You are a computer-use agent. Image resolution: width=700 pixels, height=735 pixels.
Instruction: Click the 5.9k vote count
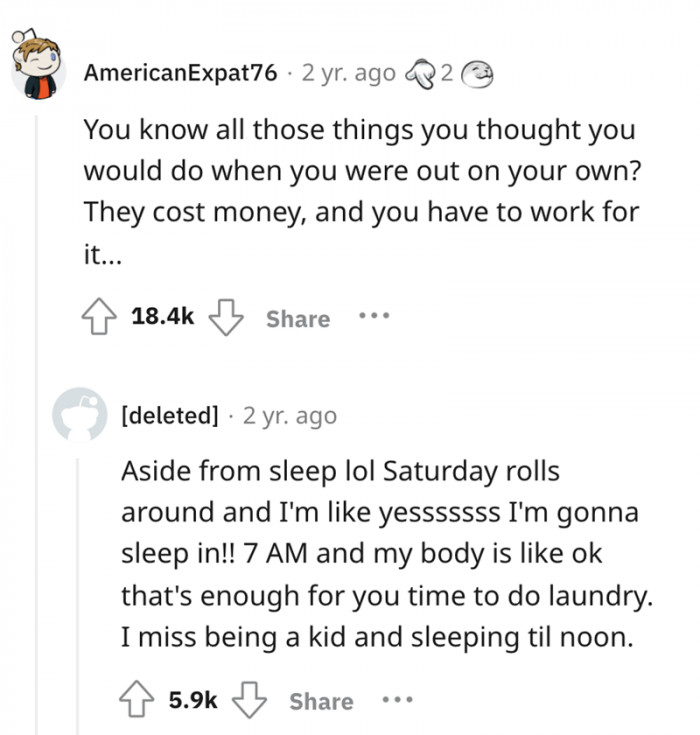[x=191, y=701]
